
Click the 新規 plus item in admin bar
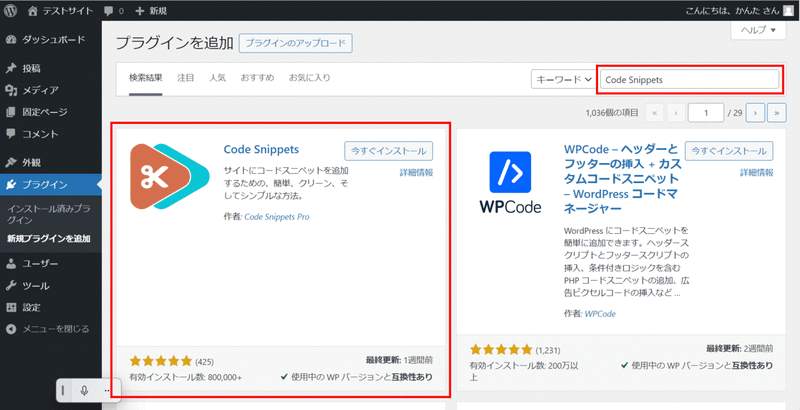(151, 11)
